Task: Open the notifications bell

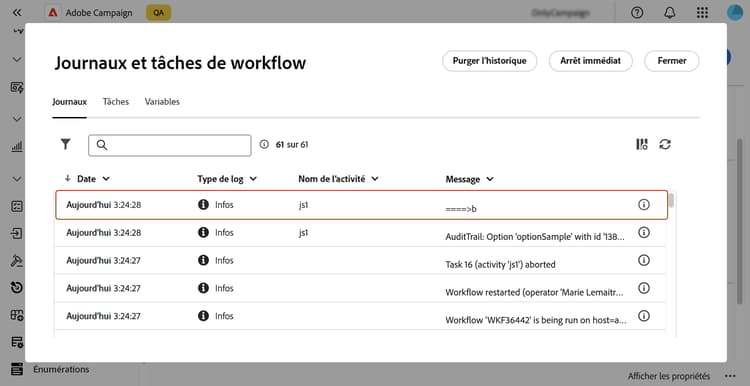Action: (x=670, y=13)
